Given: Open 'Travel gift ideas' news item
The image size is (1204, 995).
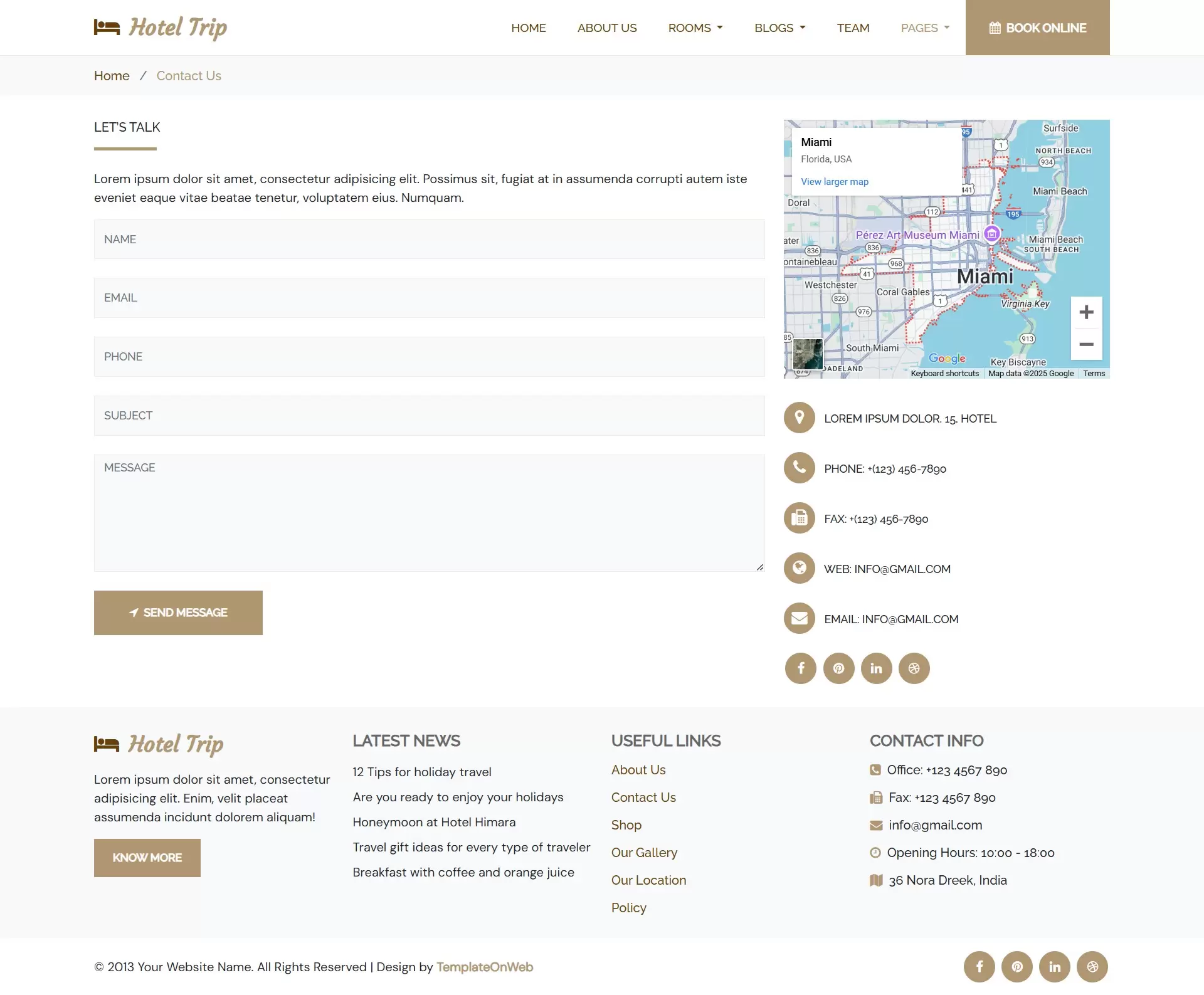Looking at the screenshot, I should pyautogui.click(x=472, y=847).
